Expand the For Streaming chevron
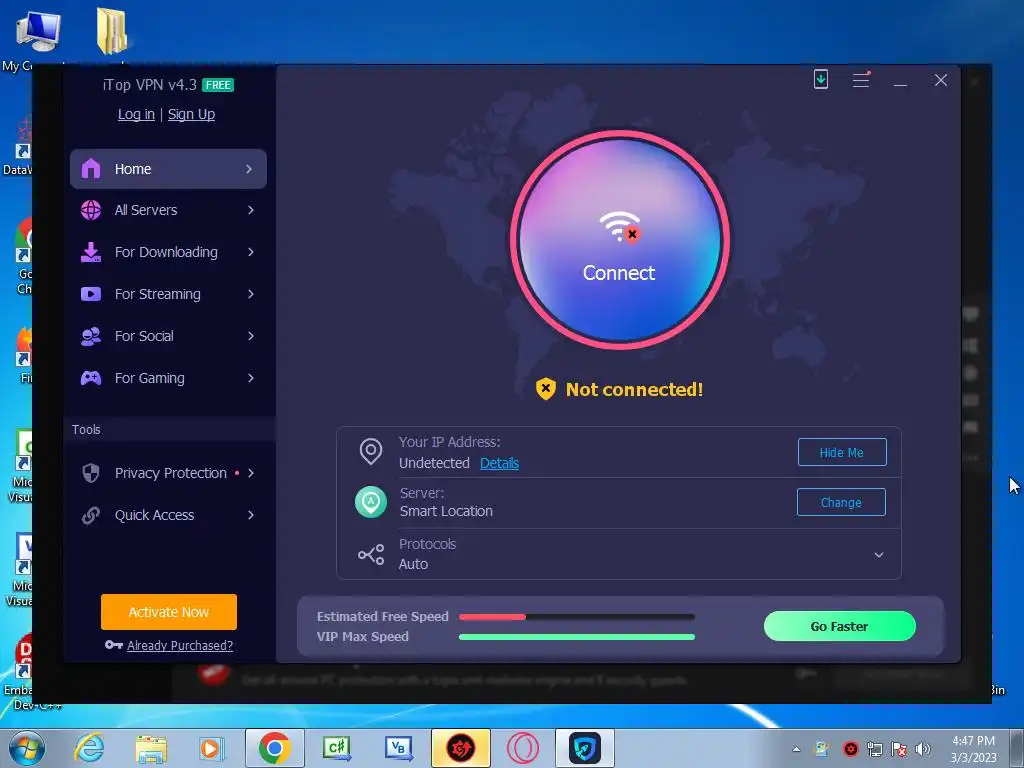Viewport: 1024px width, 768px height. [x=251, y=294]
